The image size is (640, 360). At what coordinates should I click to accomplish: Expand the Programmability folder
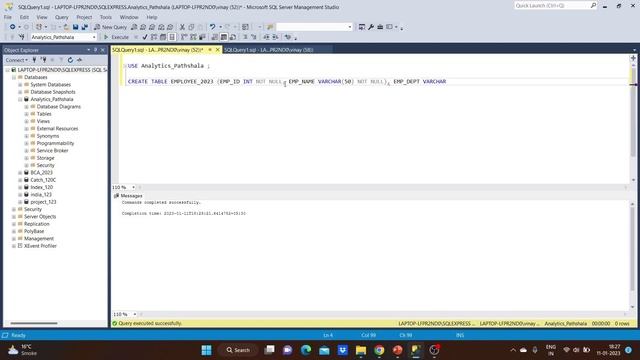[x=27, y=143]
